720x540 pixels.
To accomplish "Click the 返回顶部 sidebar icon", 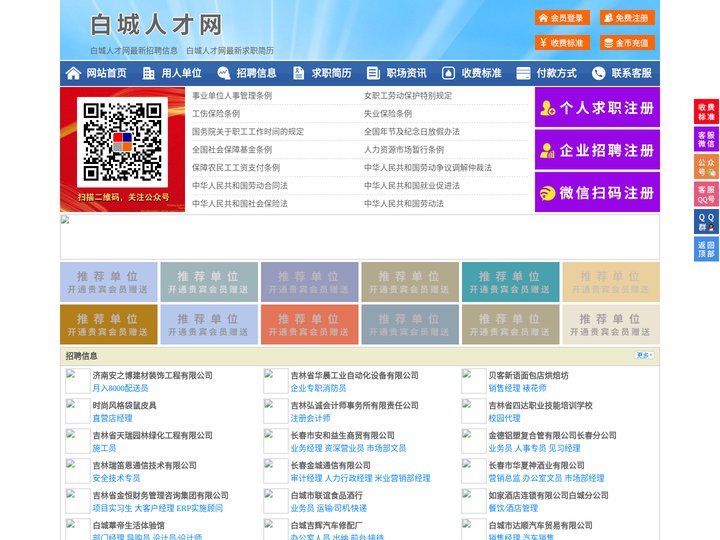I will [x=706, y=249].
